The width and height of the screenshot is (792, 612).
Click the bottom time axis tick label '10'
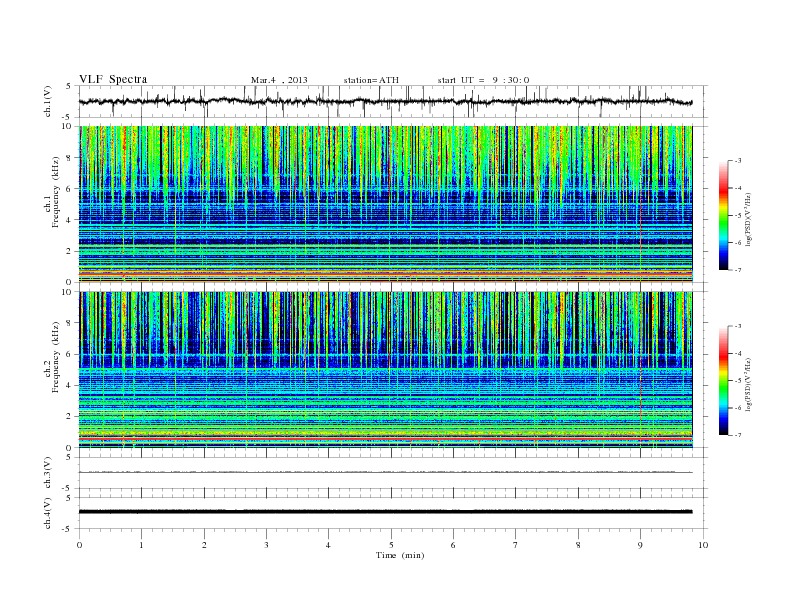703,545
